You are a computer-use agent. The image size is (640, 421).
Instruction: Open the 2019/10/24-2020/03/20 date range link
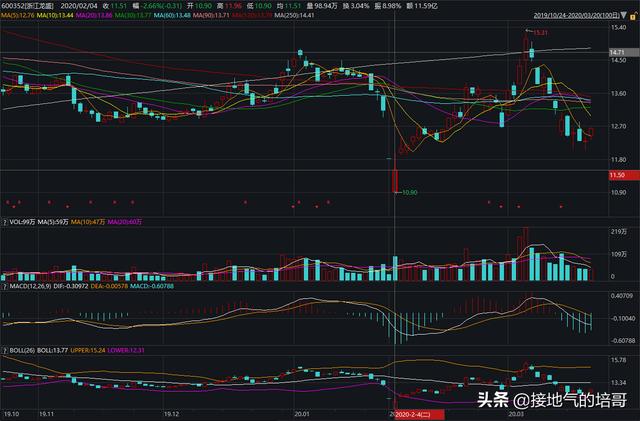[576, 16]
